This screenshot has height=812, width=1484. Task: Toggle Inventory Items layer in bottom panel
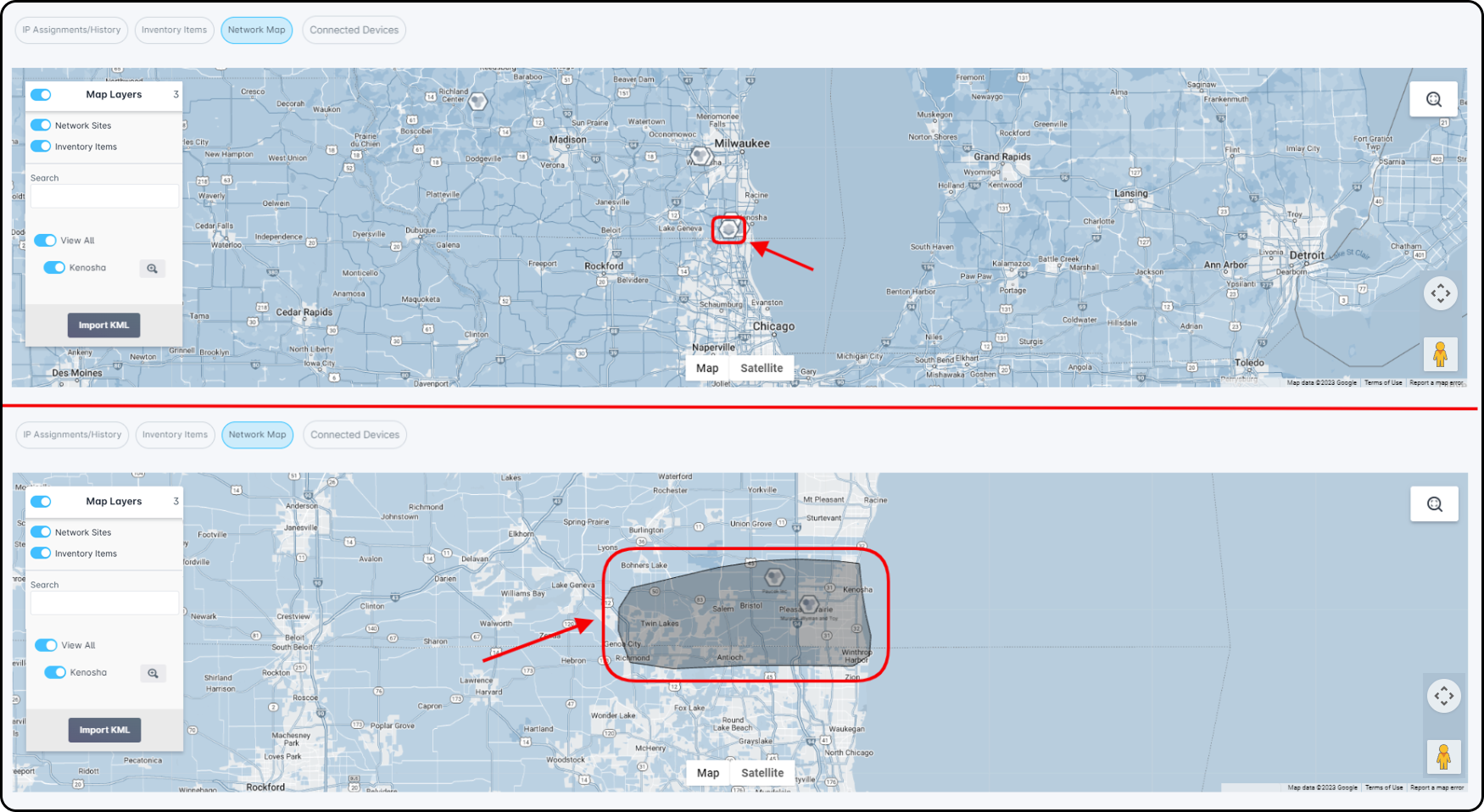(41, 553)
